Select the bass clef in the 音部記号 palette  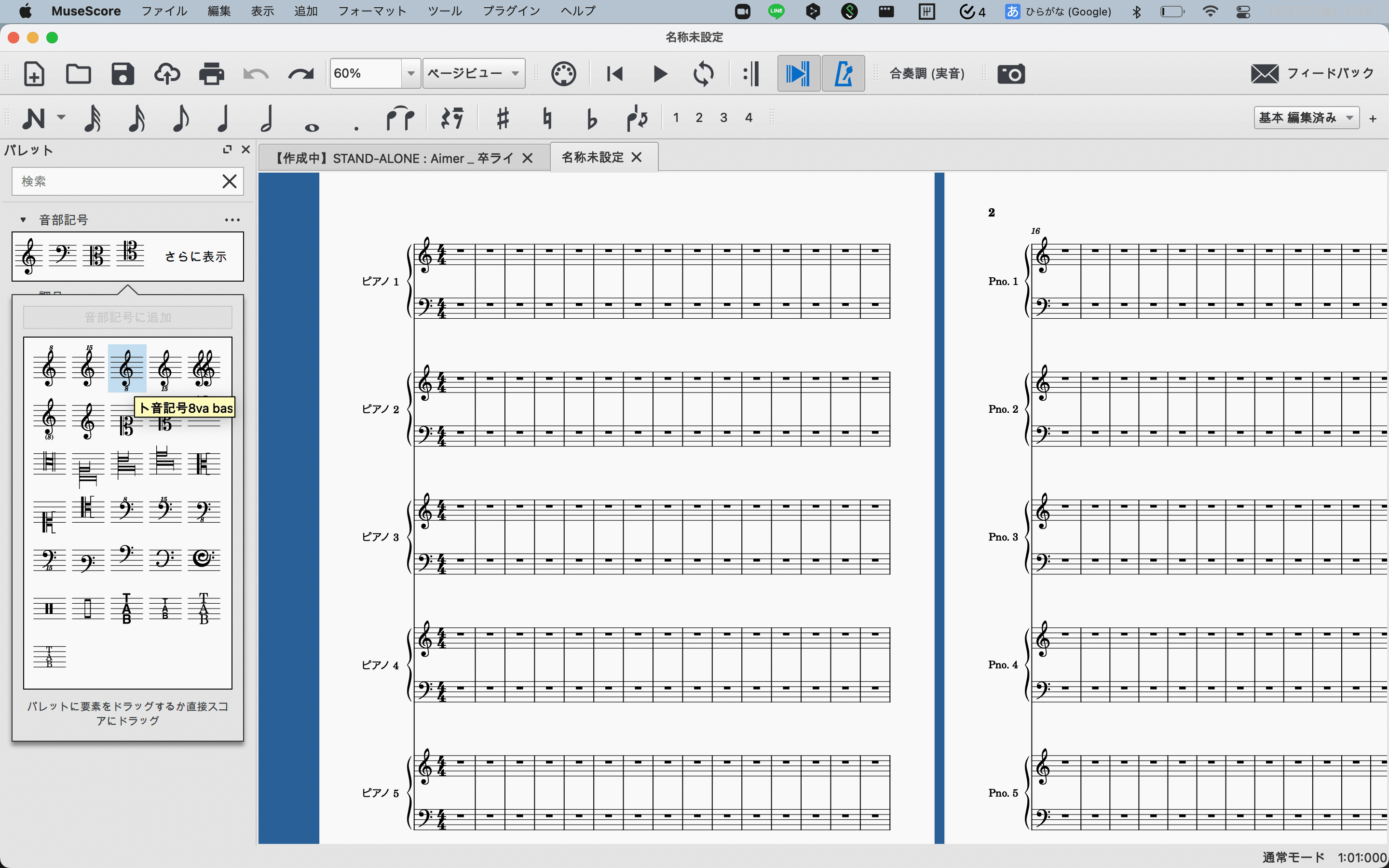62,256
